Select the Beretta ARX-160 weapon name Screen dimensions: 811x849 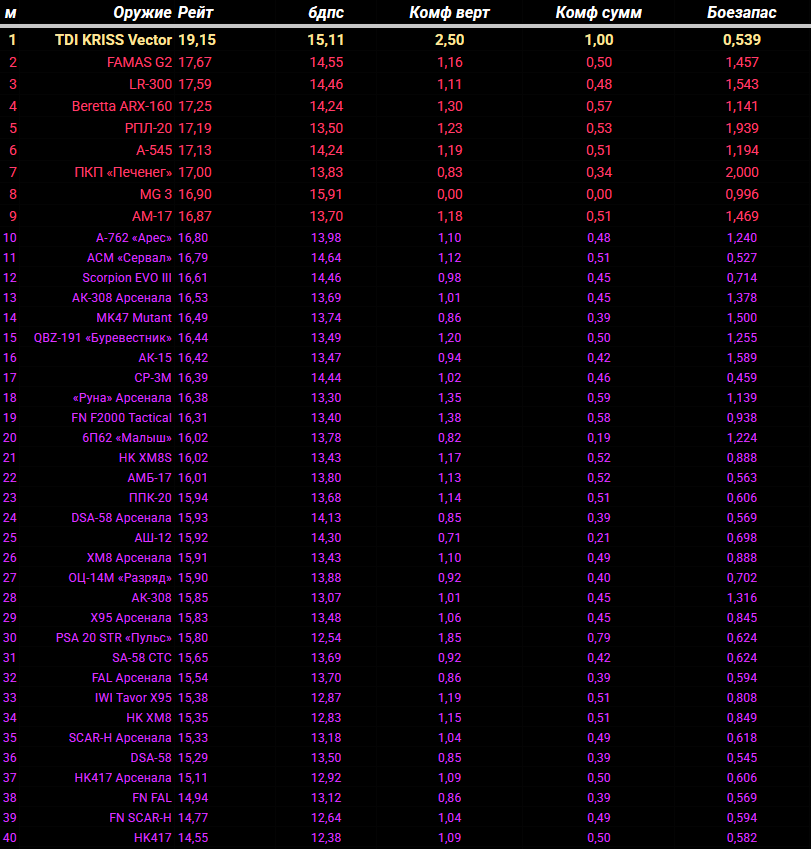(122, 106)
